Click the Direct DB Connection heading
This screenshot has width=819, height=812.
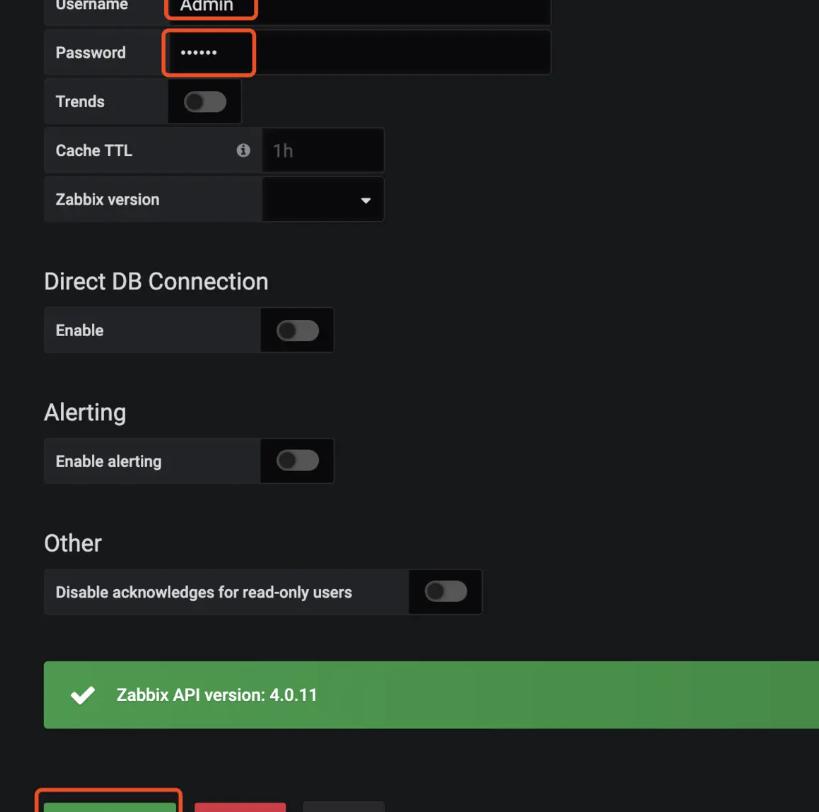pyautogui.click(x=156, y=281)
